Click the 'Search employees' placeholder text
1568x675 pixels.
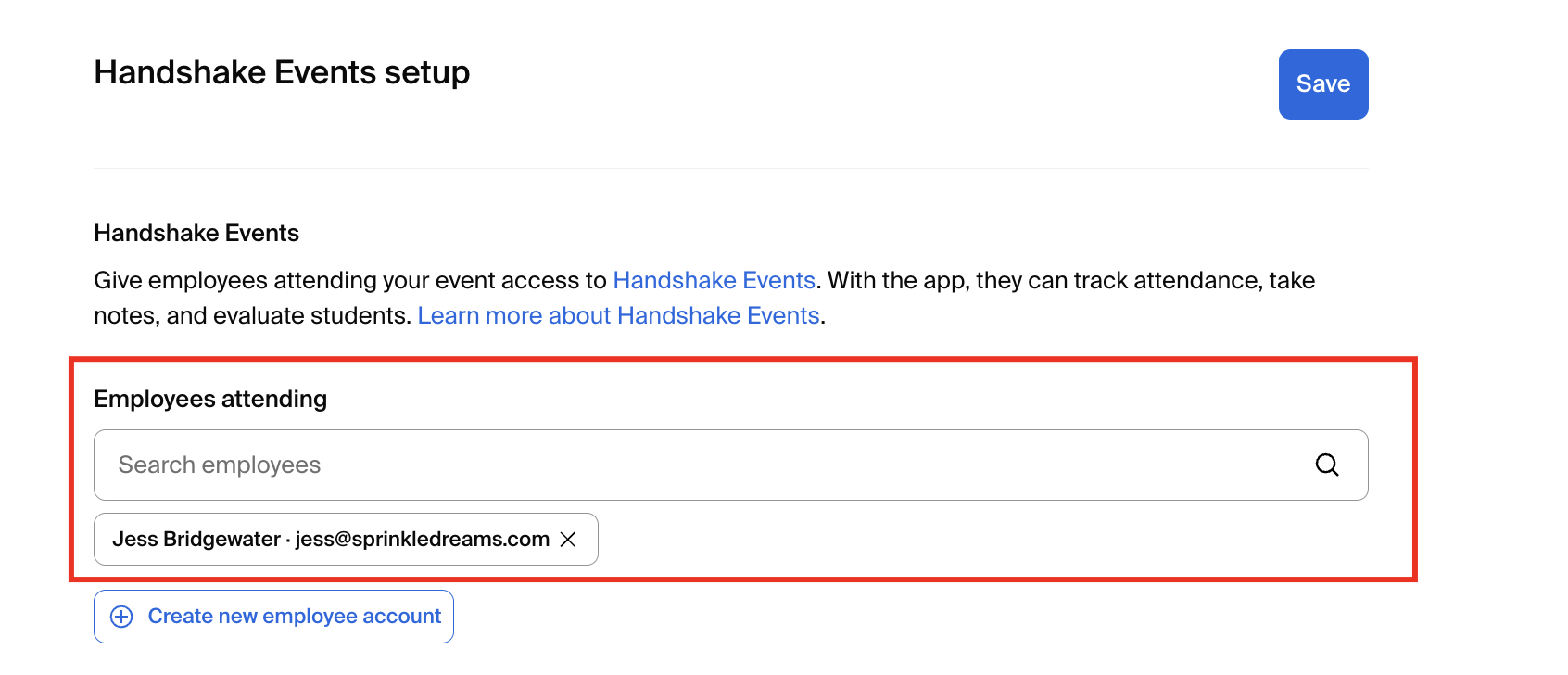point(220,465)
